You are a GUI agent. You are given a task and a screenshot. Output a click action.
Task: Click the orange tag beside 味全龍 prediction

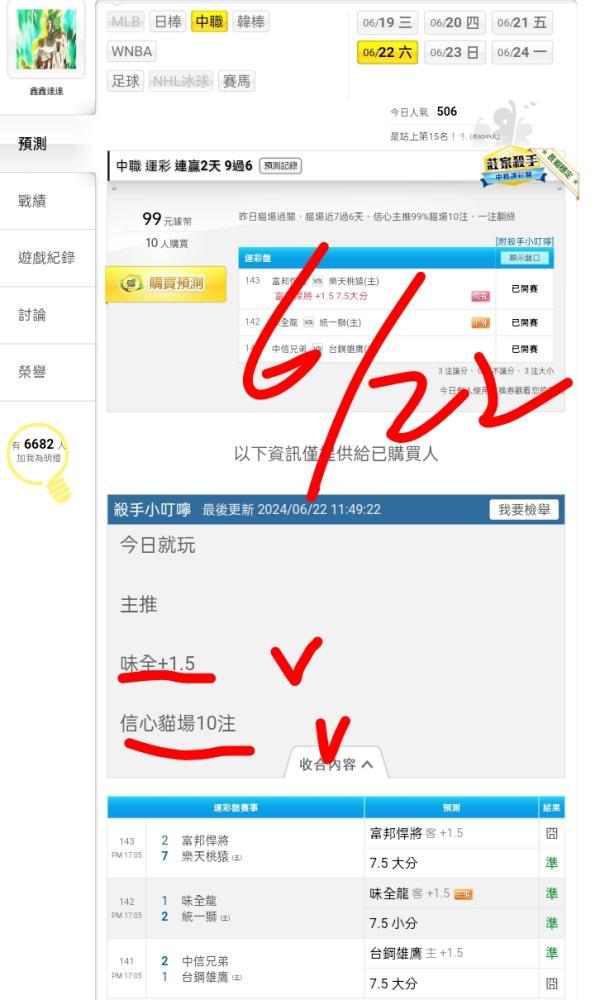(463, 894)
